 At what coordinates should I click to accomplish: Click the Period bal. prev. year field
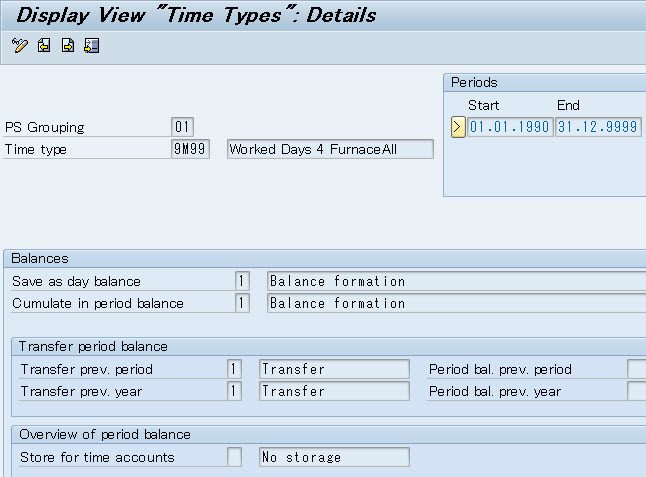(636, 391)
